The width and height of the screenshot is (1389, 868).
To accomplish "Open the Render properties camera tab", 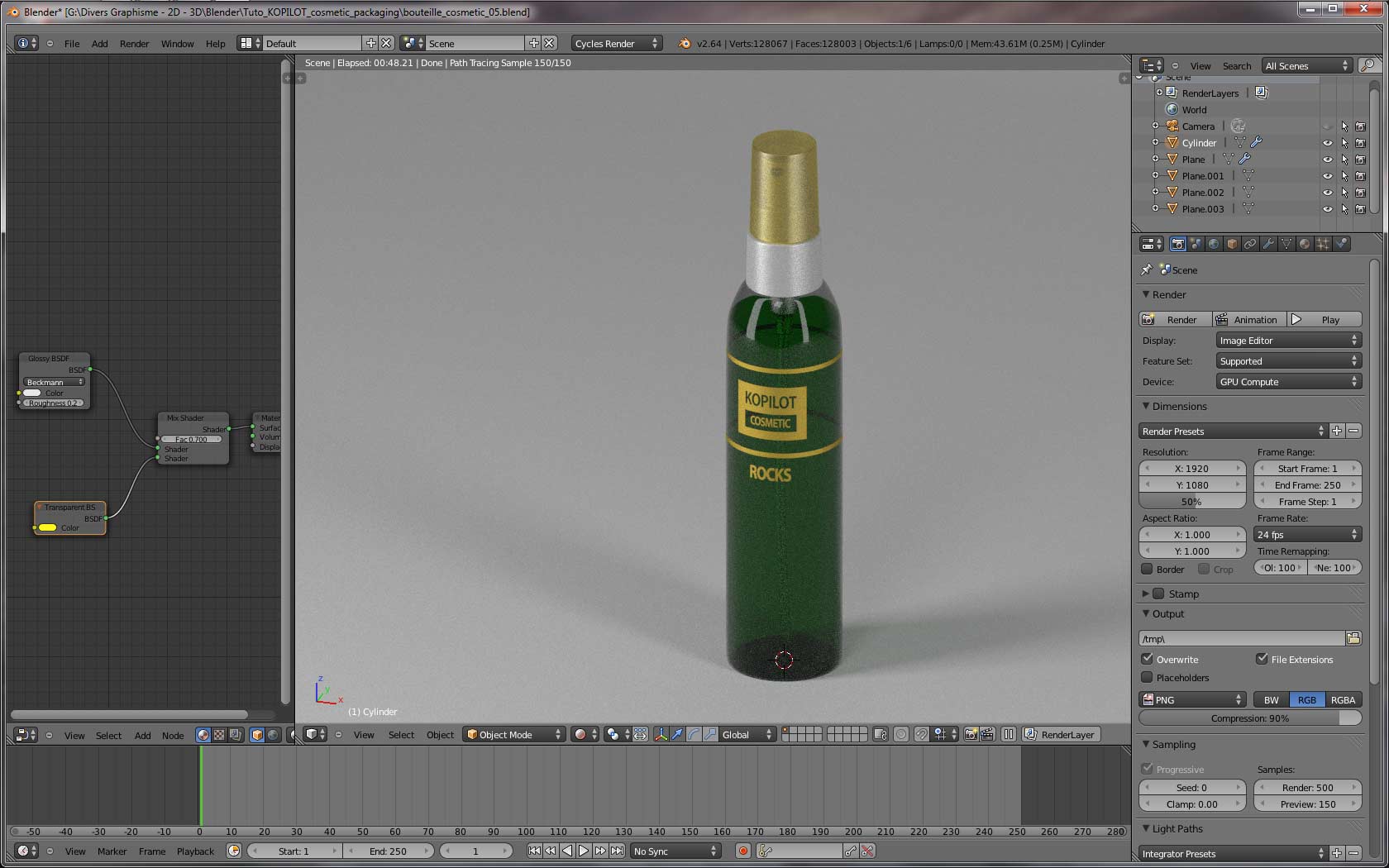I will tap(1178, 244).
